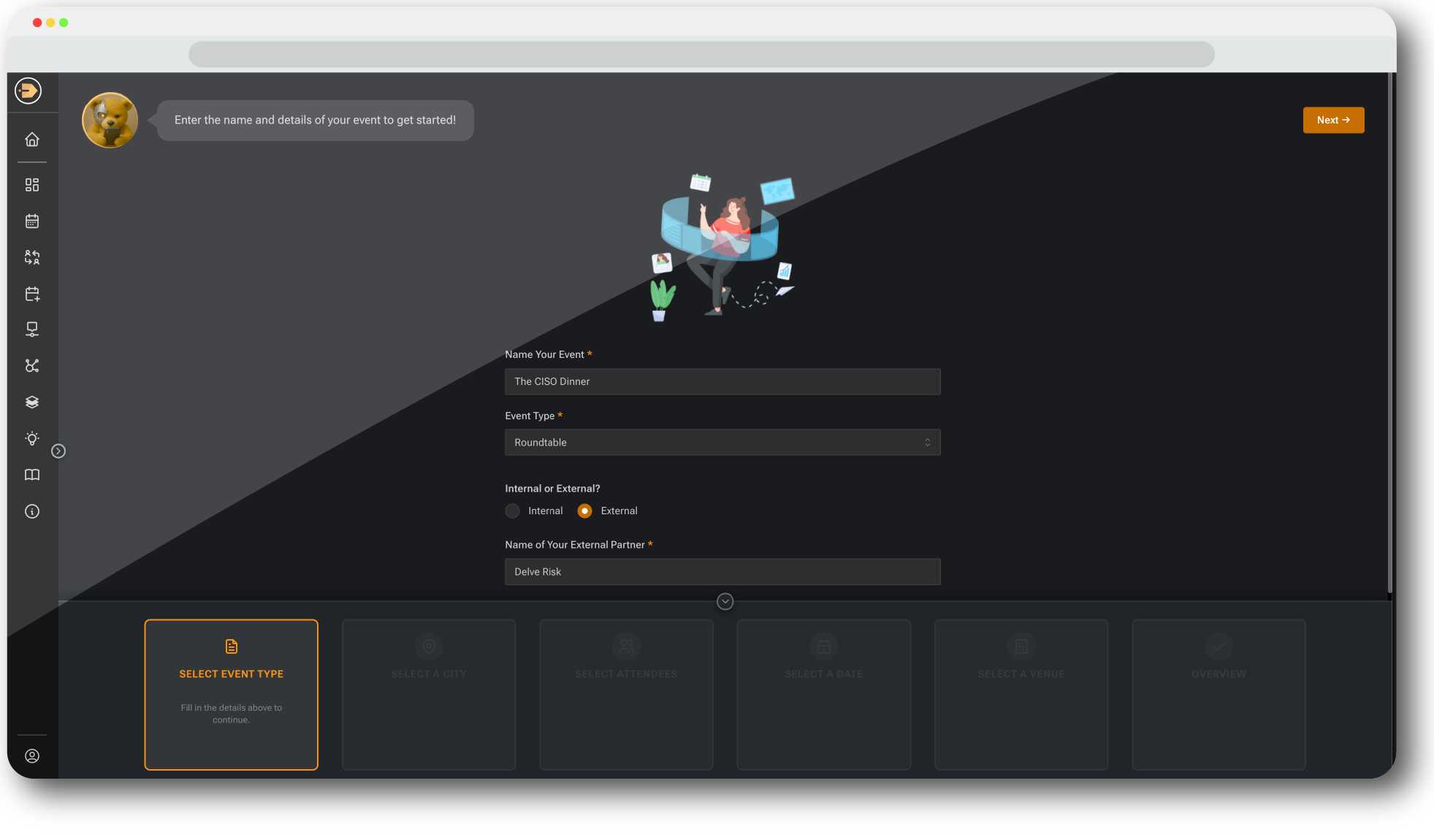Select the attendee exchange icon in the sidebar
Viewport: 1434px width, 840px height.
tap(31, 257)
